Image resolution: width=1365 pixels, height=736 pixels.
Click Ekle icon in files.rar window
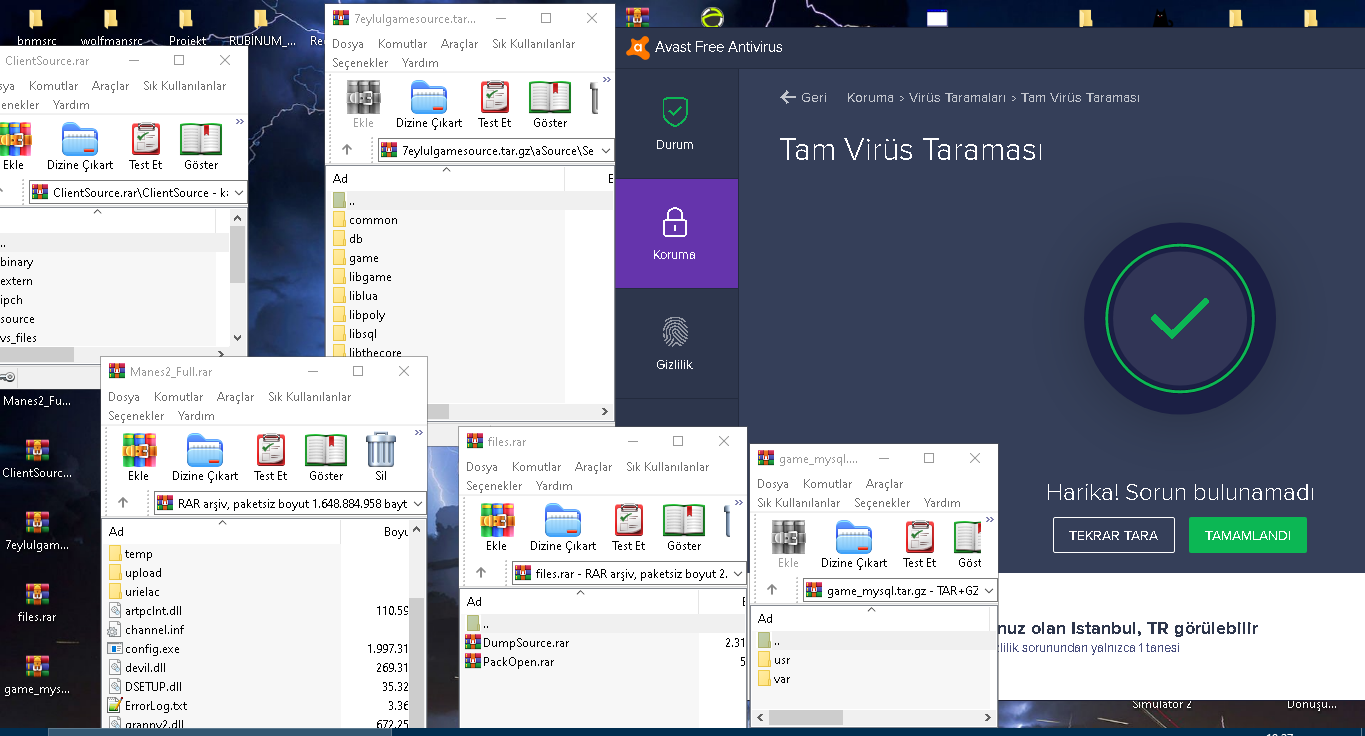497,527
